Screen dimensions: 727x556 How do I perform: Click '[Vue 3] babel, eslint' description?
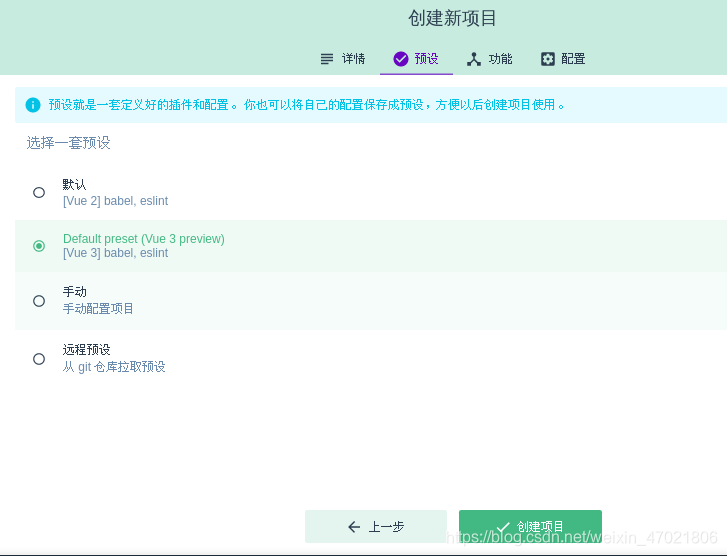pyautogui.click(x=115, y=253)
